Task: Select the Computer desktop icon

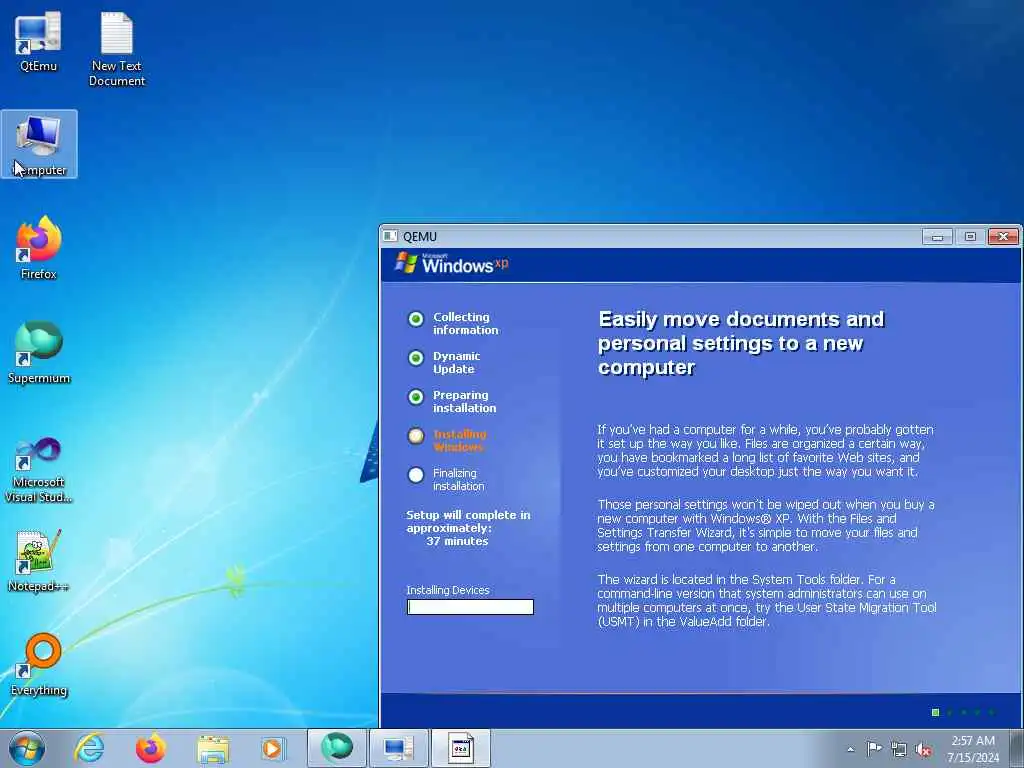Action: [39, 144]
